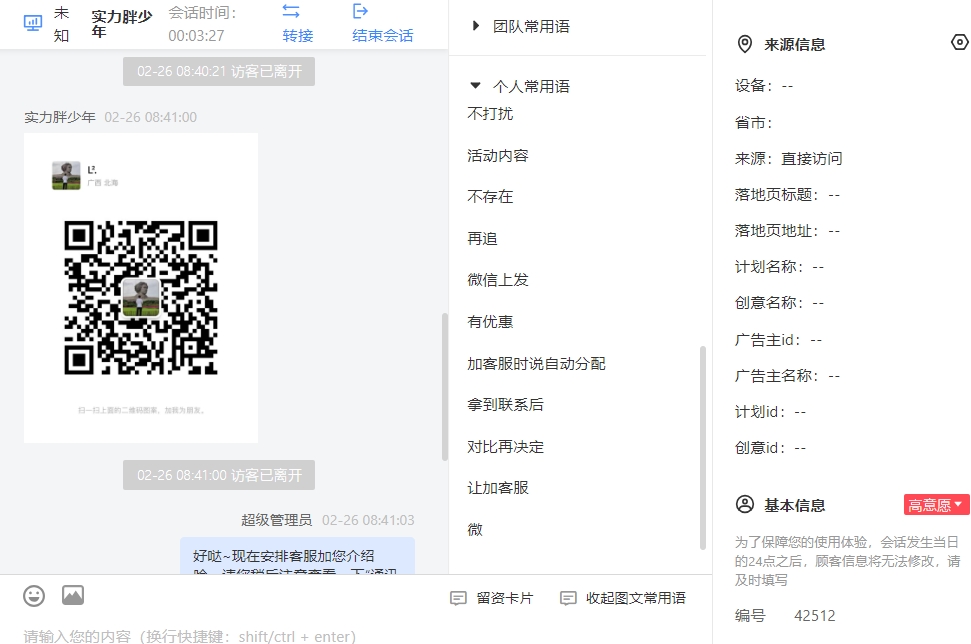Select the quick phrase 不存在
Image resolution: width=971 pixels, height=644 pixels.
pyautogui.click(x=490, y=196)
